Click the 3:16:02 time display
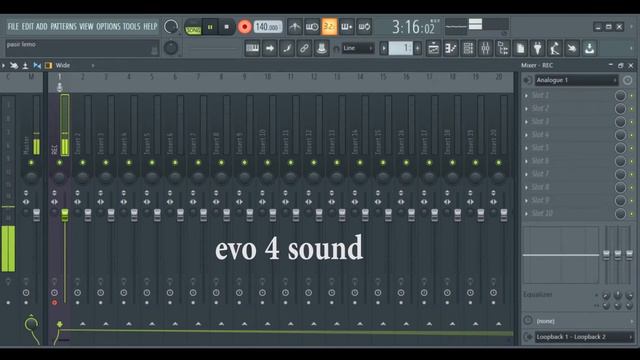 tap(414, 27)
